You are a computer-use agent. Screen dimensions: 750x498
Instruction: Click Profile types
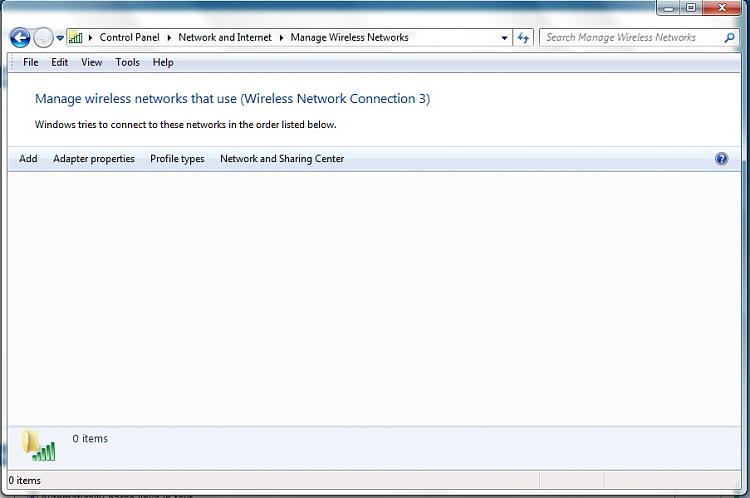(x=177, y=158)
